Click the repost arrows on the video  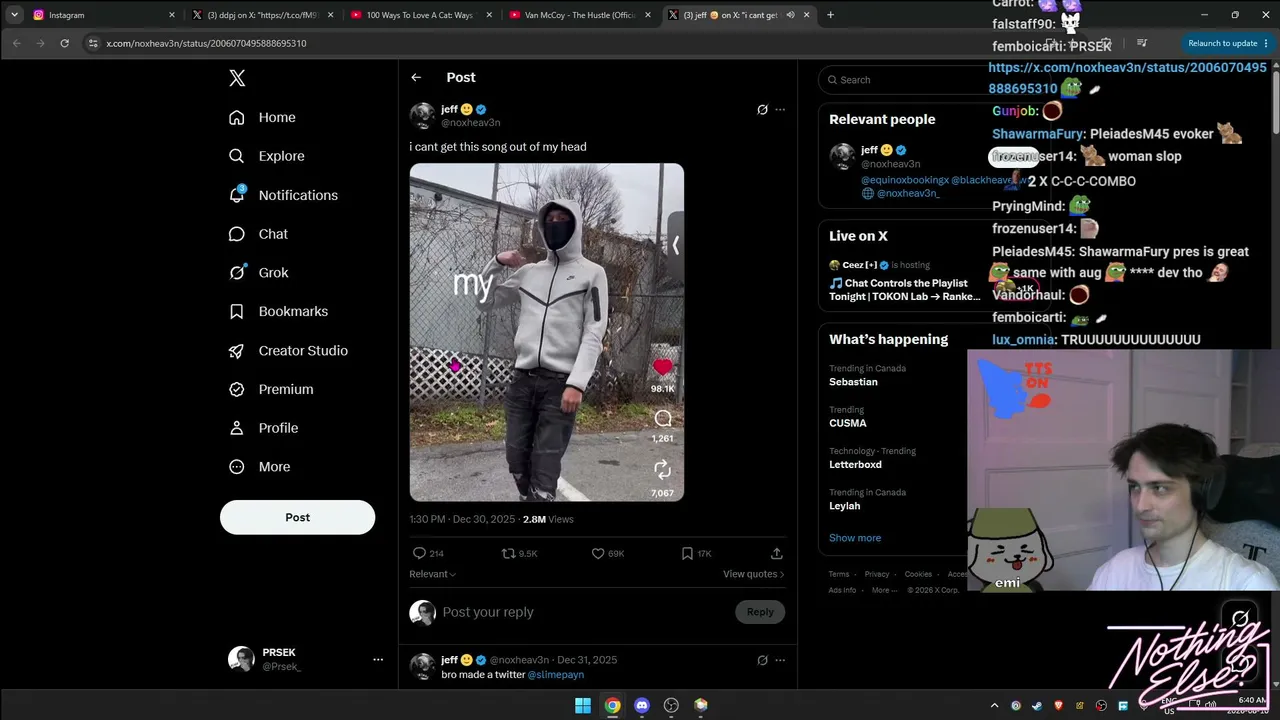662,469
